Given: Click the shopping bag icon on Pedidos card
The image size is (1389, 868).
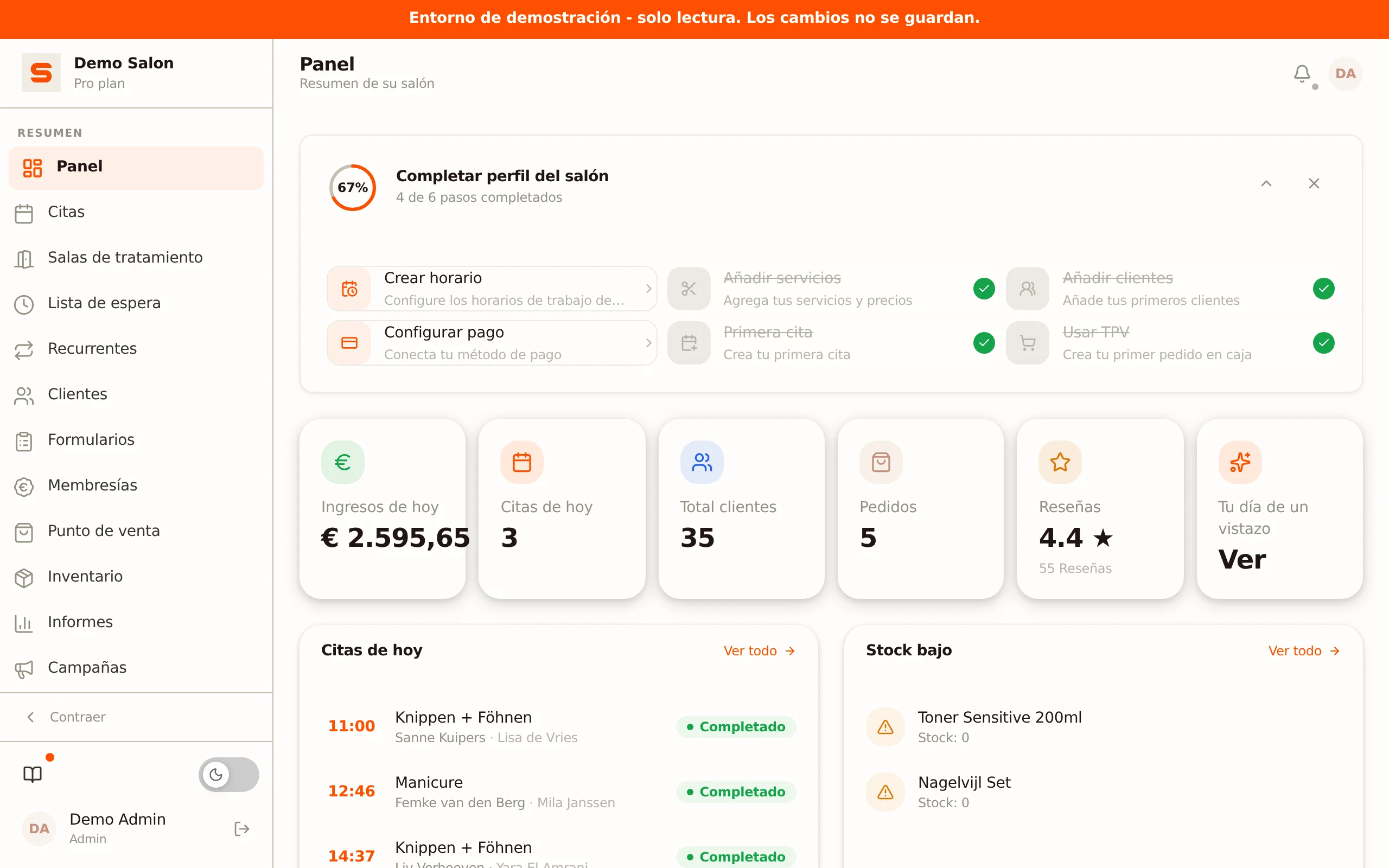Looking at the screenshot, I should click(881, 462).
